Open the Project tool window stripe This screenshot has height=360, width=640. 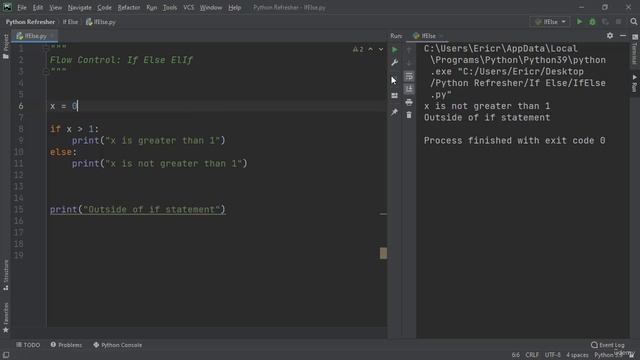point(6,47)
